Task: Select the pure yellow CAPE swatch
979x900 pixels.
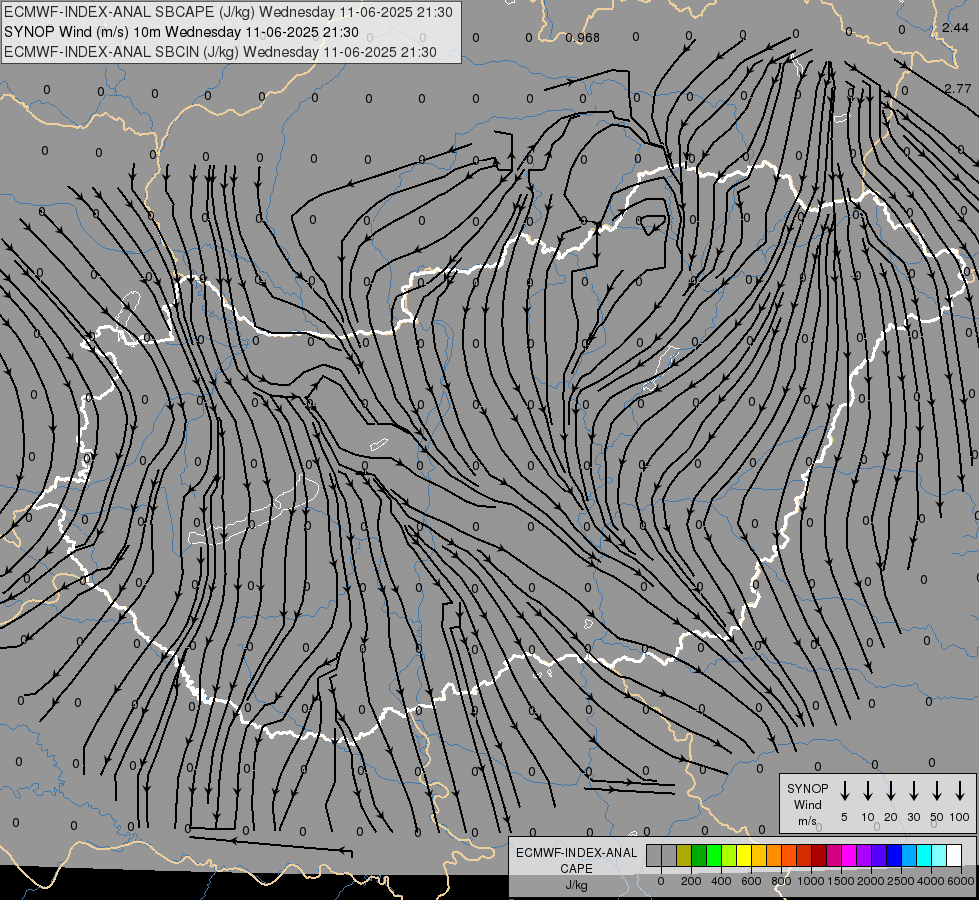Action: pos(744,855)
